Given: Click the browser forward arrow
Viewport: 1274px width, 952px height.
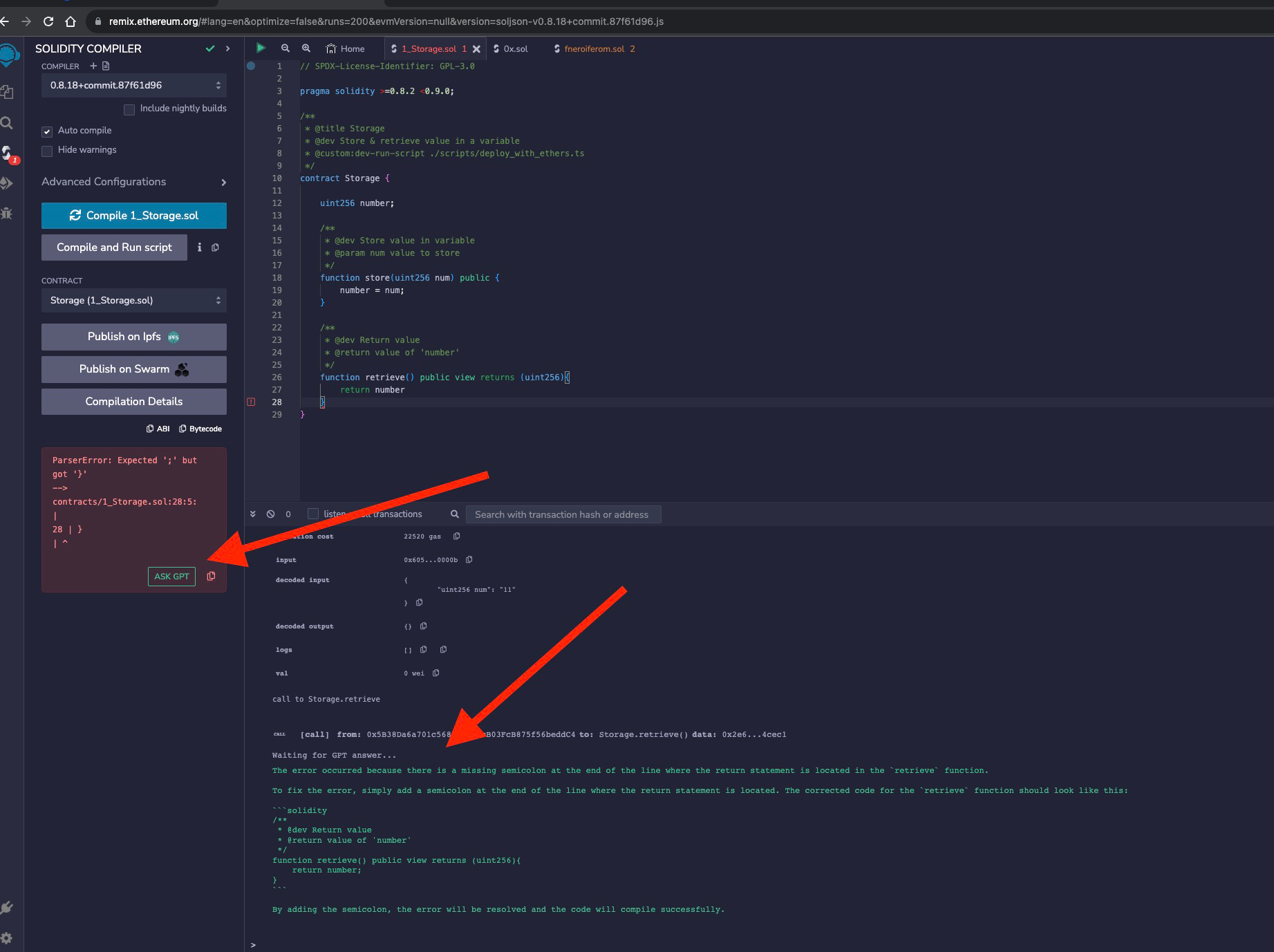Looking at the screenshot, I should (x=26, y=21).
